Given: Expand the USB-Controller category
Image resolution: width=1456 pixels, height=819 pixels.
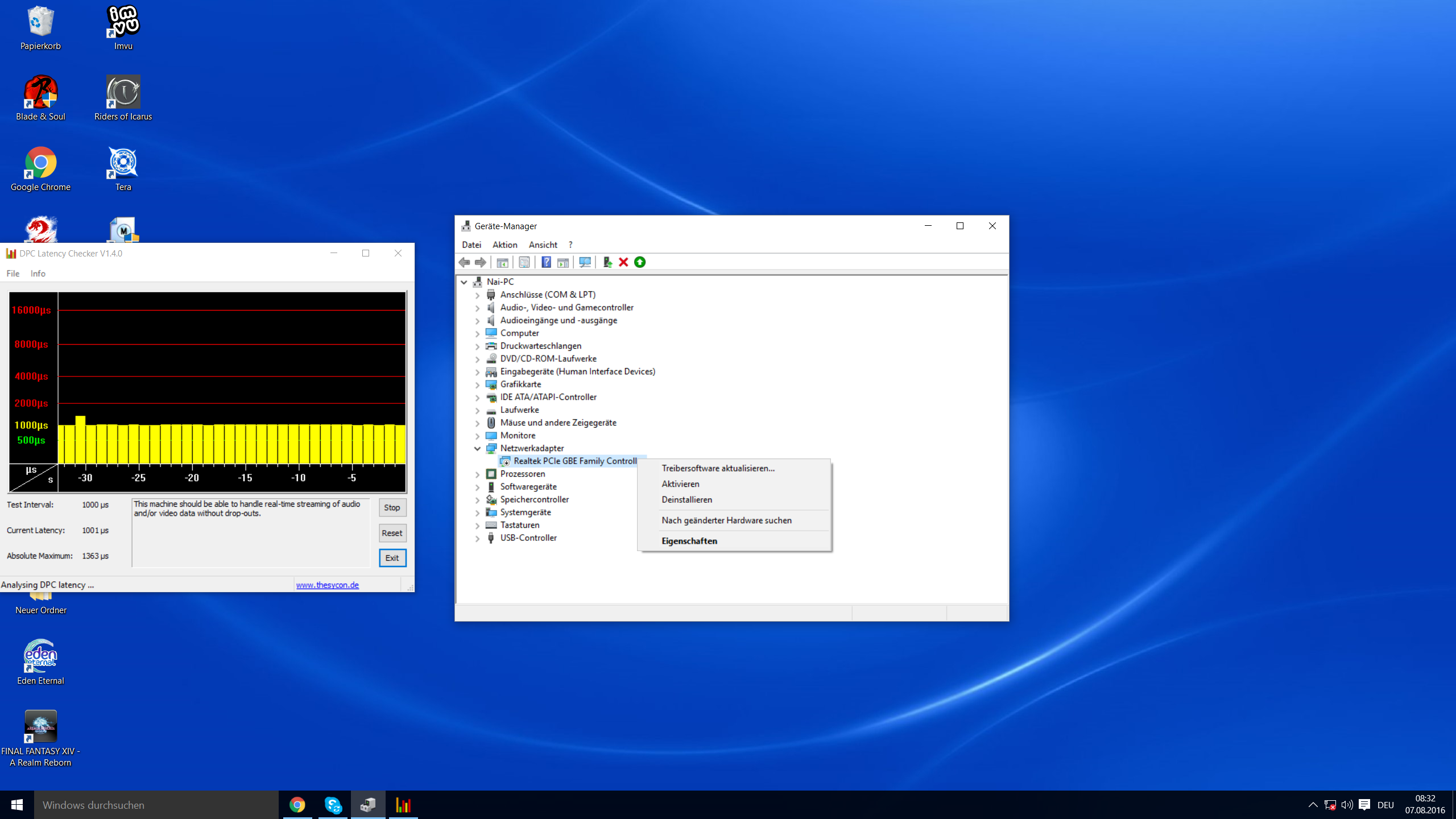Looking at the screenshot, I should 478,538.
